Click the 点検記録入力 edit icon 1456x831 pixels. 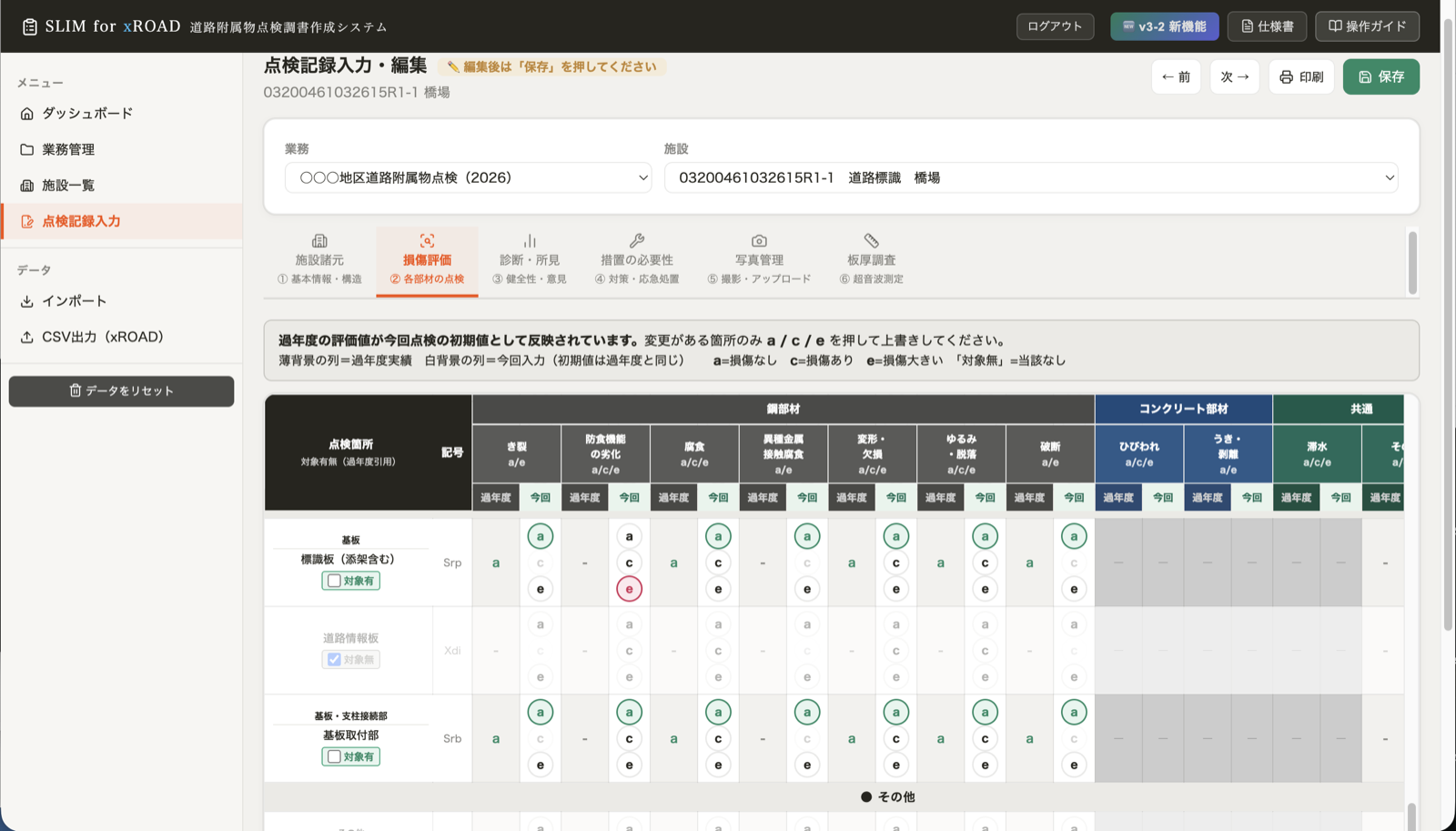[x=27, y=221]
